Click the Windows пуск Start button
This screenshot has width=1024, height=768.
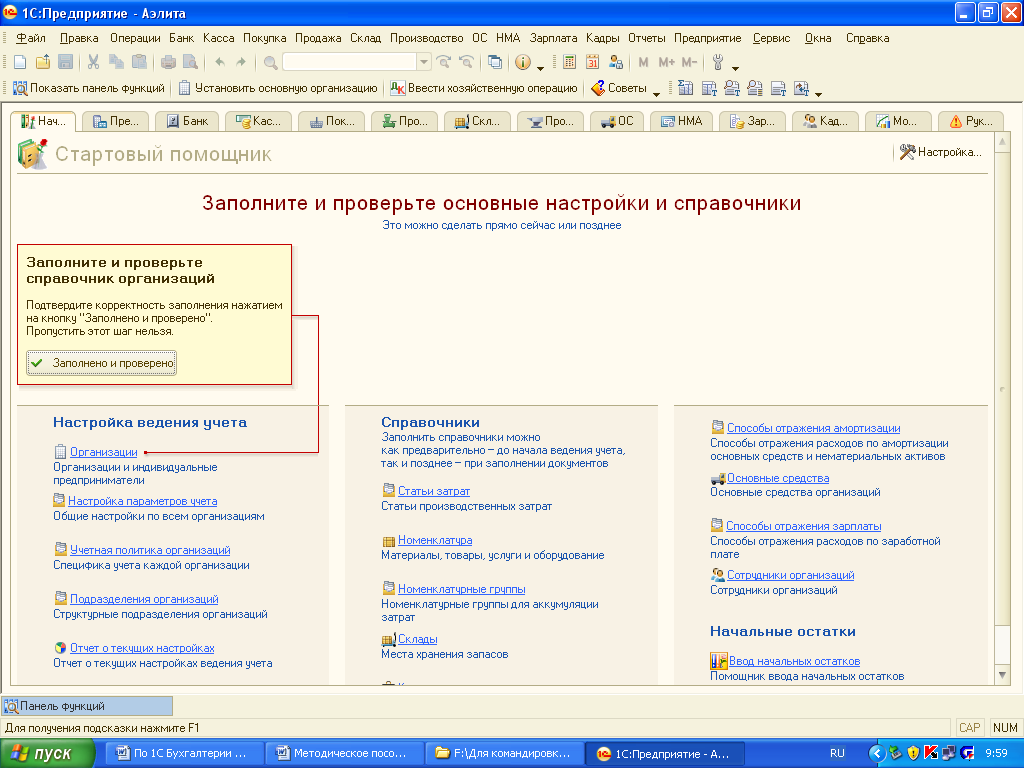pyautogui.click(x=47, y=754)
